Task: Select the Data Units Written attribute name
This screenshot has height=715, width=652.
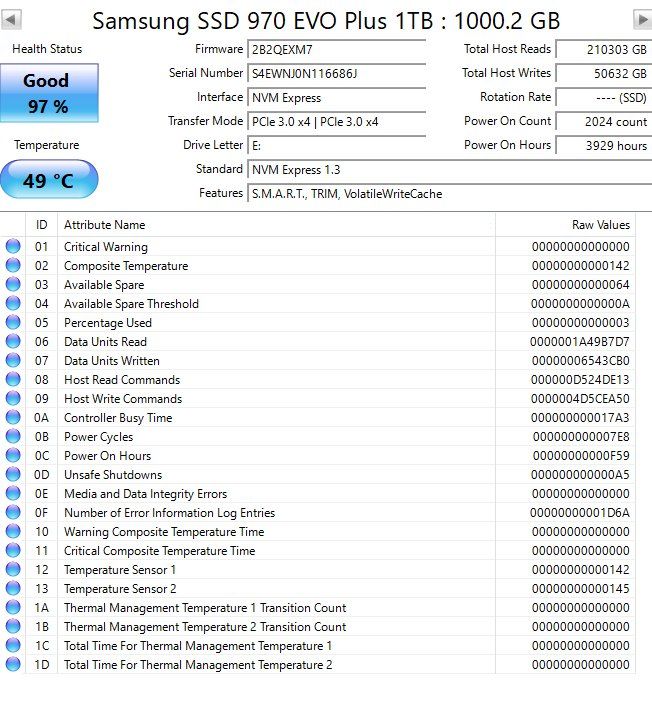Action: pos(112,361)
